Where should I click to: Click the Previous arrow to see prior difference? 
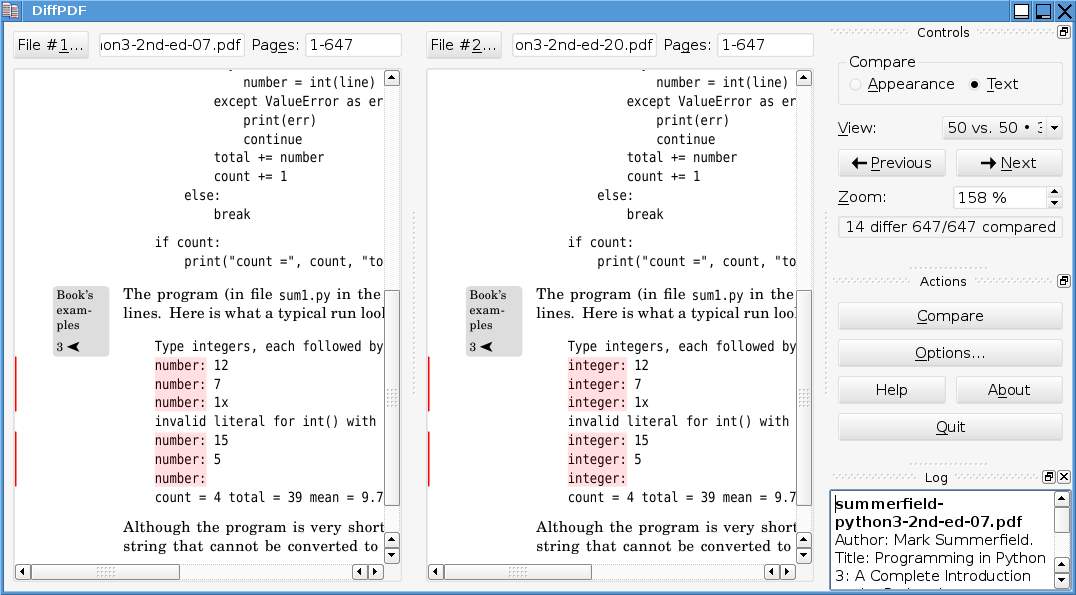[x=891, y=162]
